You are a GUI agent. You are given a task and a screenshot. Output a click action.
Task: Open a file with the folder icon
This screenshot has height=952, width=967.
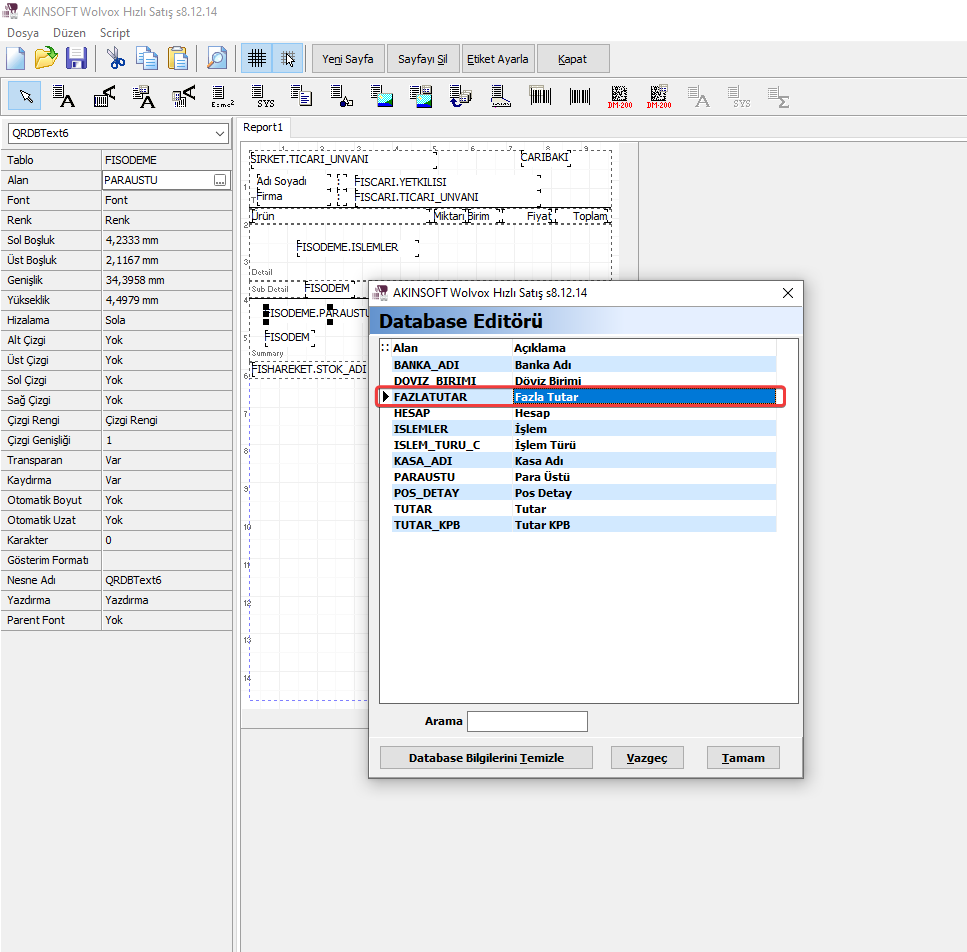[x=46, y=59]
